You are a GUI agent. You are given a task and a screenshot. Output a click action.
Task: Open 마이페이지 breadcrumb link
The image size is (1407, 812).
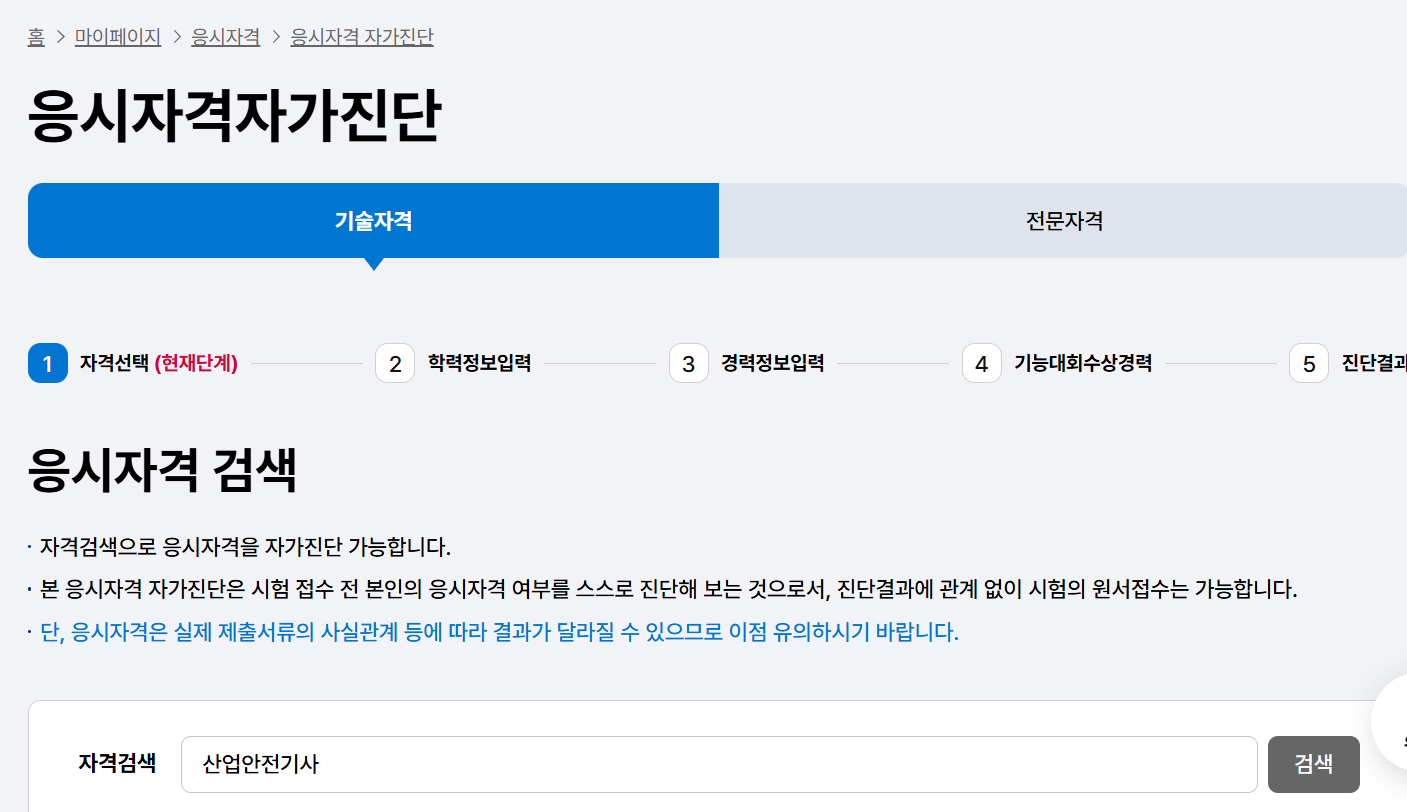click(x=118, y=37)
